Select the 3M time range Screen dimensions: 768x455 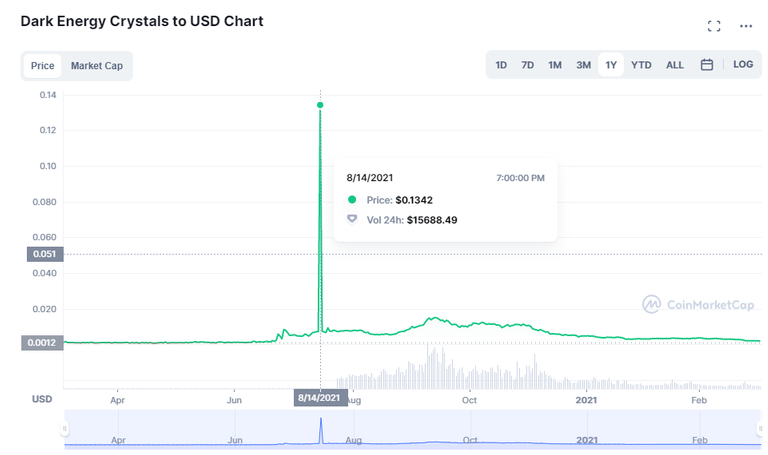pos(583,65)
